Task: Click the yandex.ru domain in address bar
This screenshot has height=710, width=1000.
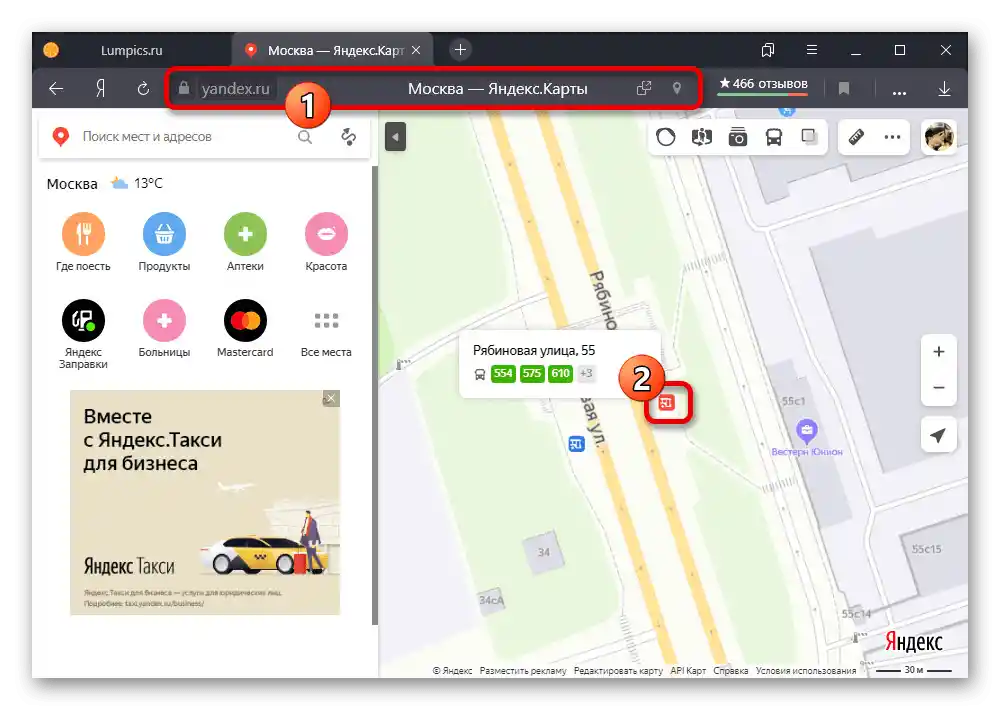Action: pos(235,89)
